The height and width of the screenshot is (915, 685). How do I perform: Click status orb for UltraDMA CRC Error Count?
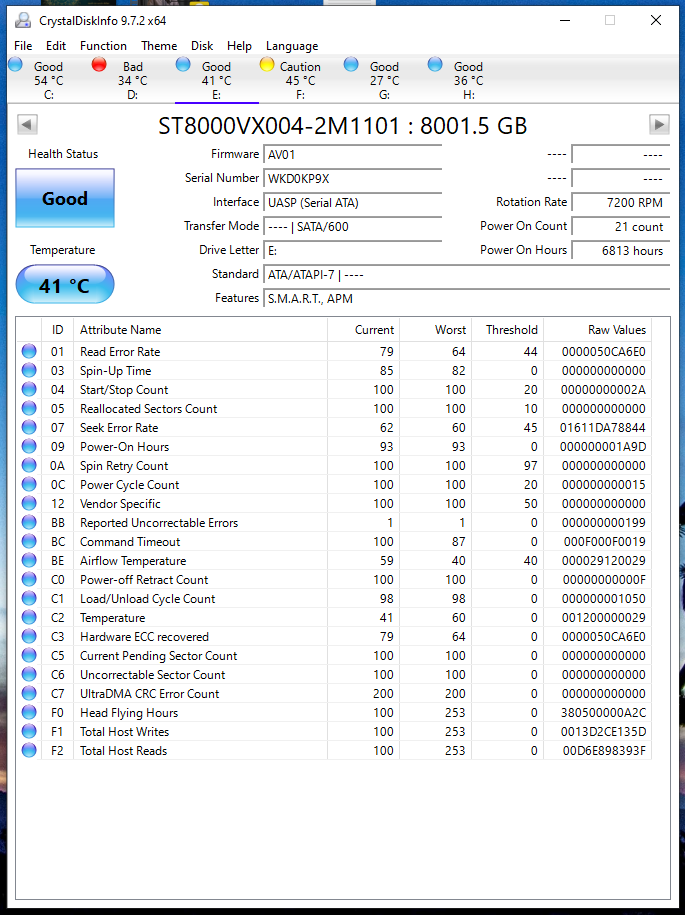[29, 693]
